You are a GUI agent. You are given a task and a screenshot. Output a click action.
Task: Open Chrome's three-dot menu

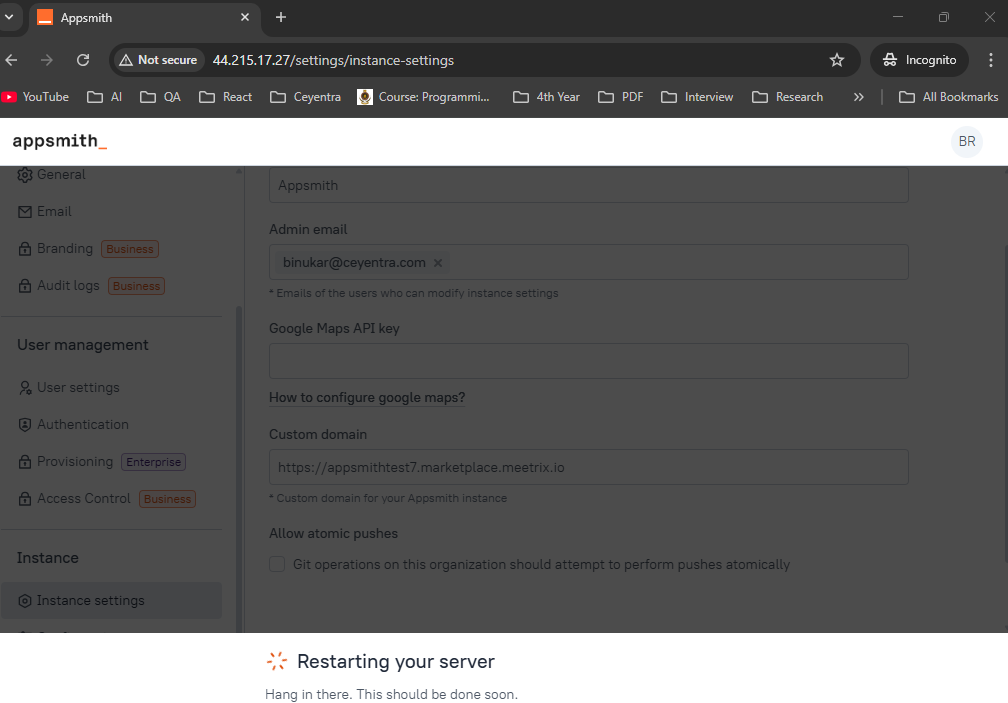click(x=991, y=60)
